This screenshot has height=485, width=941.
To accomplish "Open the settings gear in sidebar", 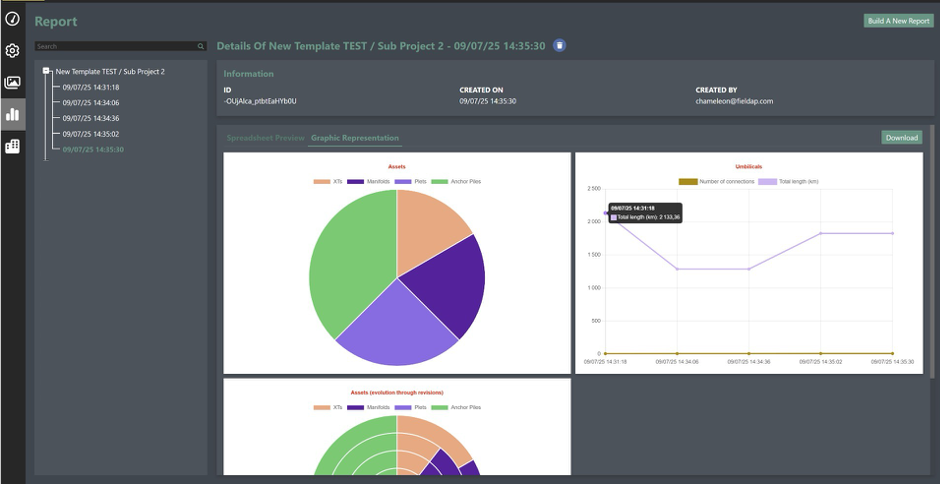I will 12,51.
